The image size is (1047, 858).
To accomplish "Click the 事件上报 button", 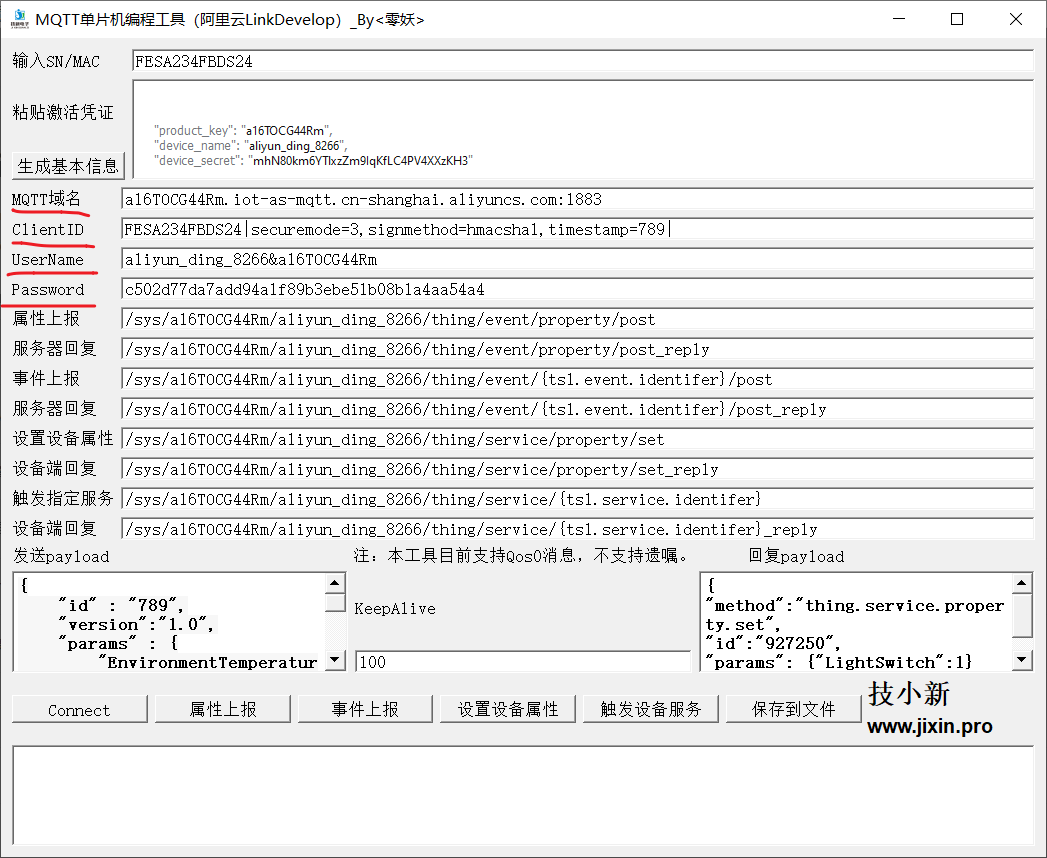I will pyautogui.click(x=365, y=710).
